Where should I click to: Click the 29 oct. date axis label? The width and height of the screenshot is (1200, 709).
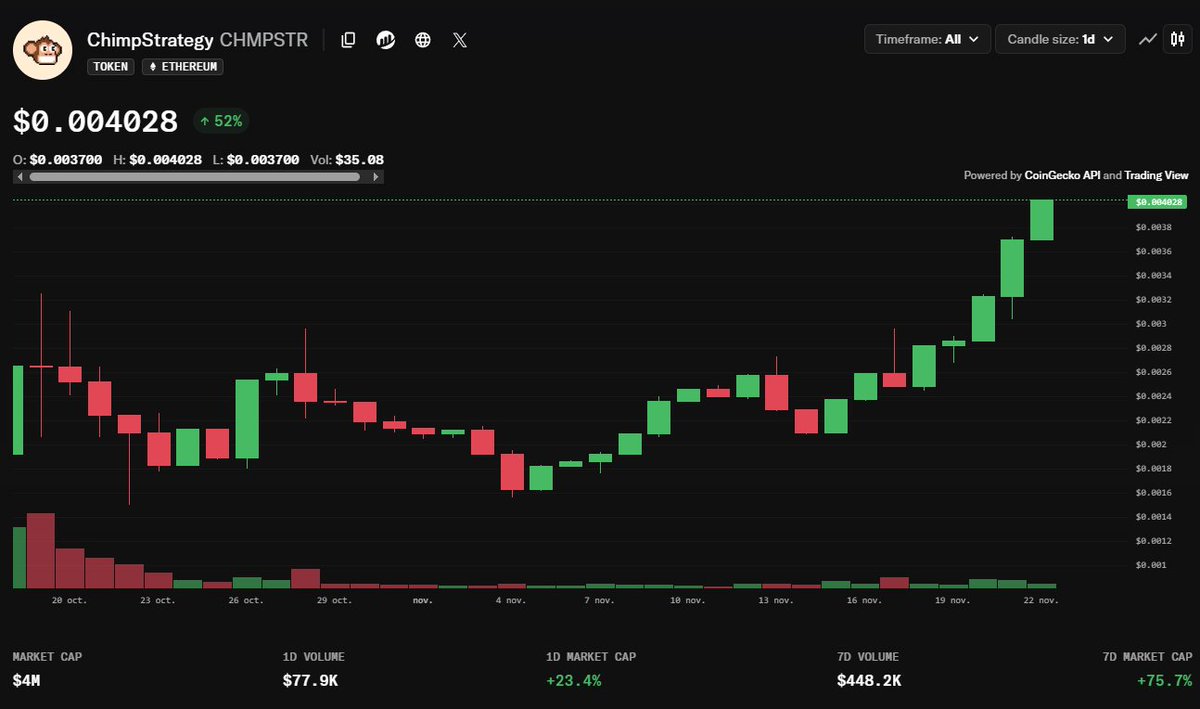[335, 600]
